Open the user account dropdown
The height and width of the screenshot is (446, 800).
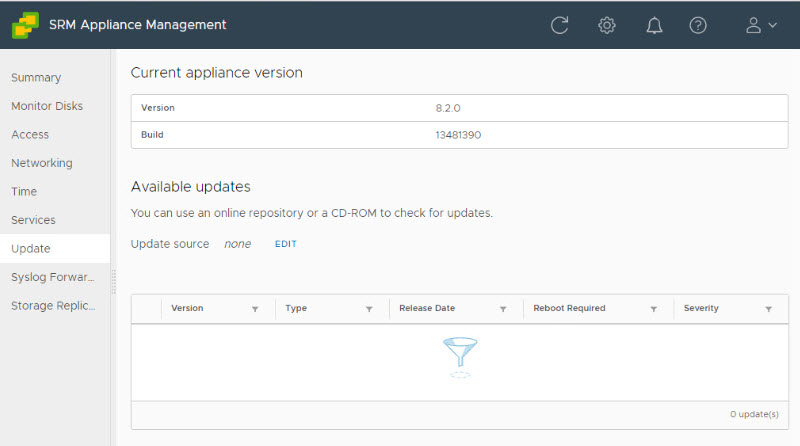[761, 25]
